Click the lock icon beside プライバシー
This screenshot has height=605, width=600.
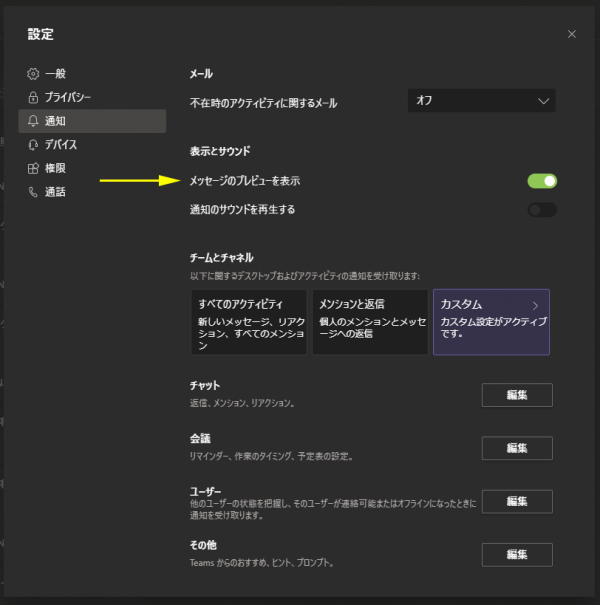[33, 97]
